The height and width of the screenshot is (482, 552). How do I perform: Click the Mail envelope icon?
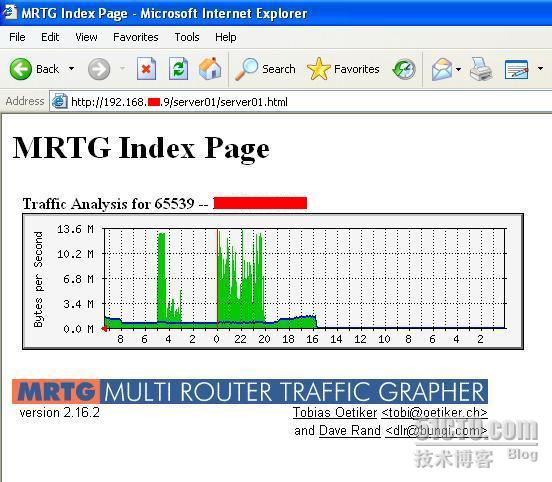tap(442, 69)
